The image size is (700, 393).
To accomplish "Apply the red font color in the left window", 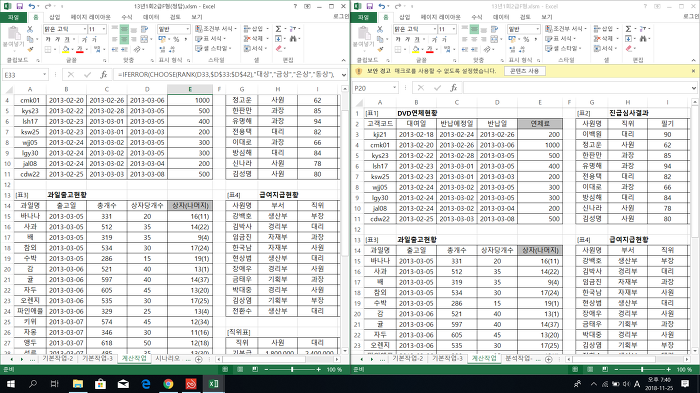I will (x=80, y=49).
